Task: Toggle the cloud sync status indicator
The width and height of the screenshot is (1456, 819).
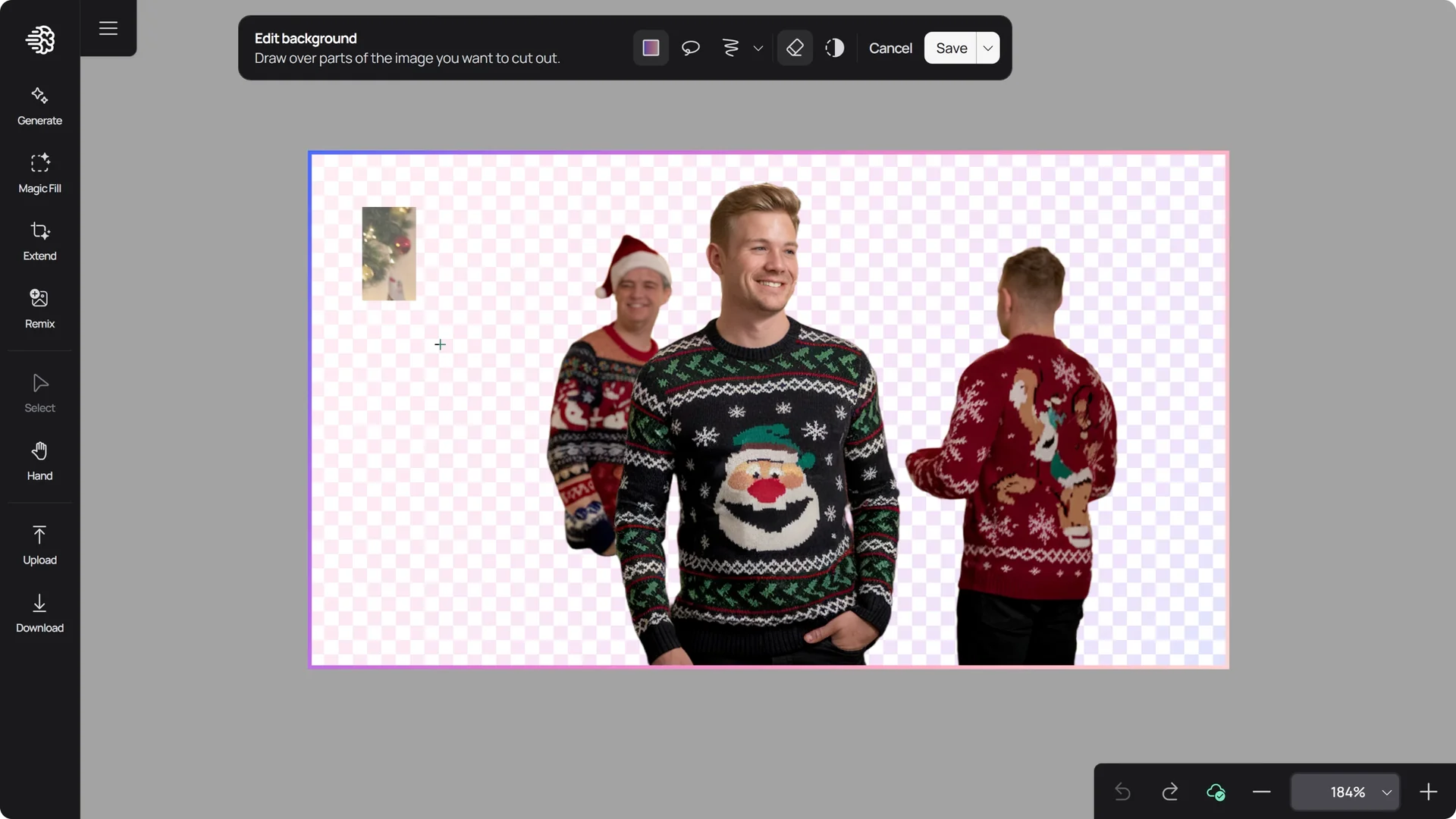Action: click(1216, 792)
